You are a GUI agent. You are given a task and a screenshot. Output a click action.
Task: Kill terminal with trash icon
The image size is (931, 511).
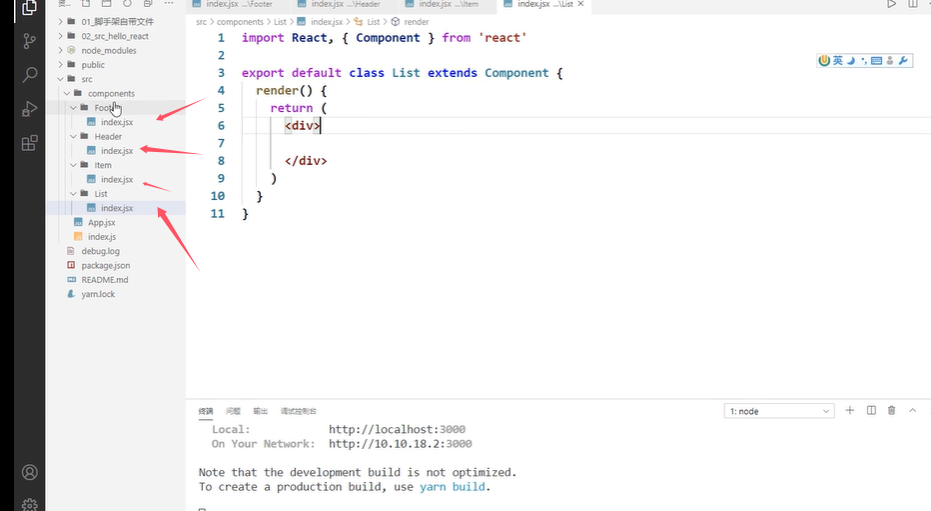coord(891,410)
